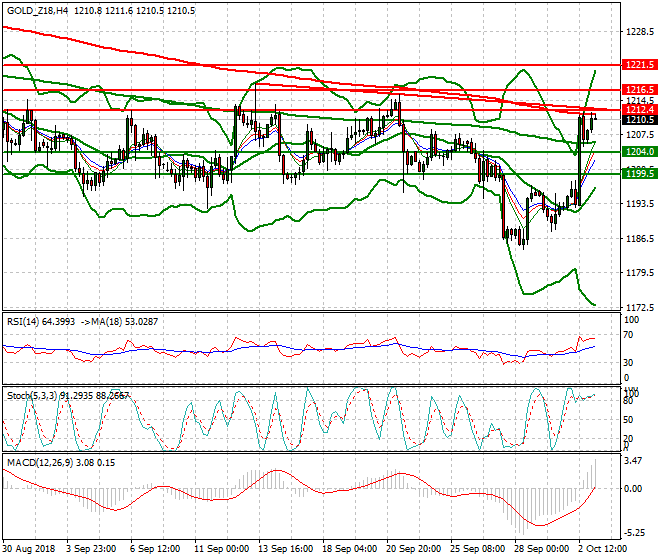Viewport: 660px width, 560px height.
Task: Click the 25 Sep 08:00 time label
Action: [478, 549]
